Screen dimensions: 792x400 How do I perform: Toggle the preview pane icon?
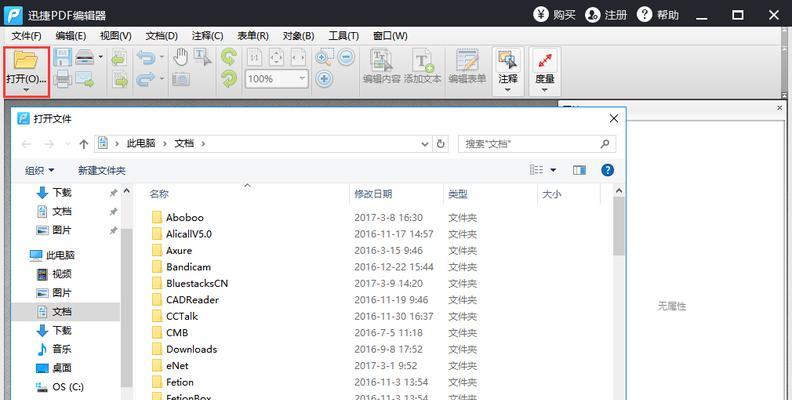[579, 170]
